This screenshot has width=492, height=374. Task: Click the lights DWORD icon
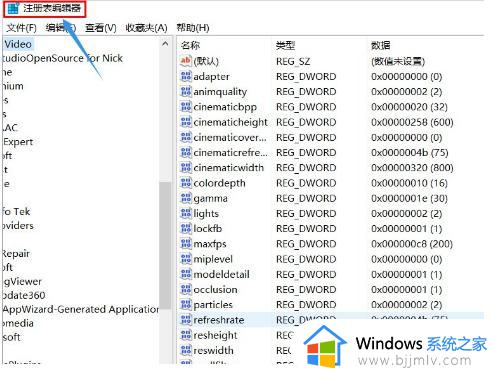(x=186, y=213)
